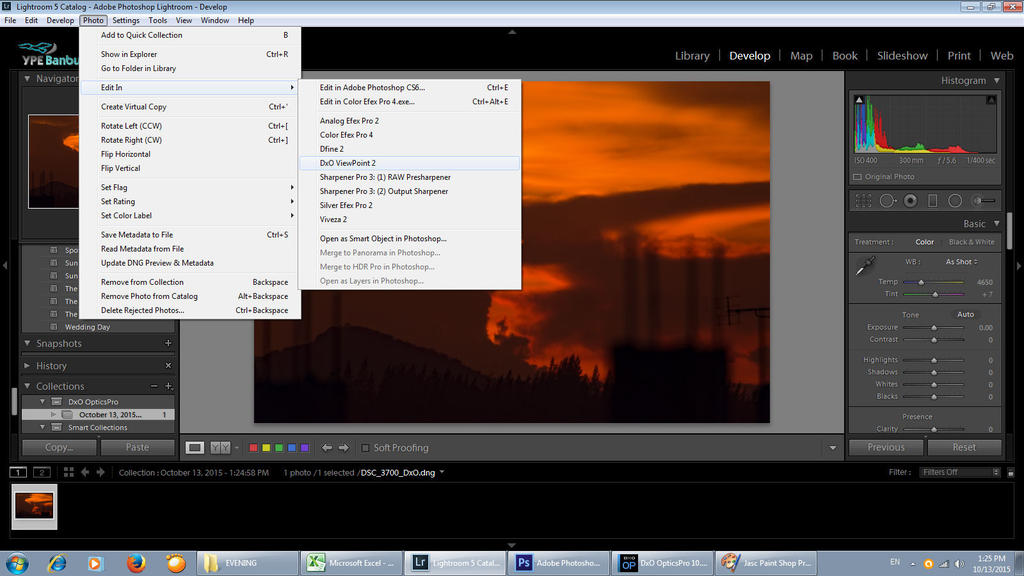Open Firefox from the taskbar

click(x=137, y=563)
